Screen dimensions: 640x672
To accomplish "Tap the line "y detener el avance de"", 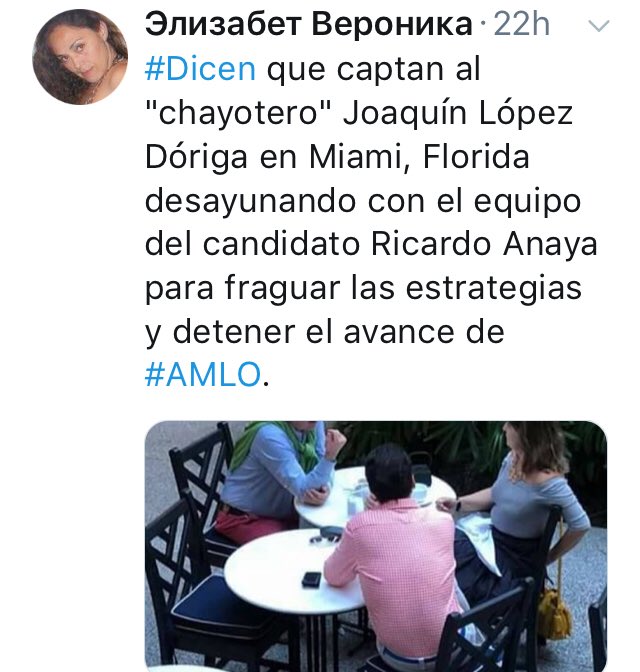I will coord(325,333).
